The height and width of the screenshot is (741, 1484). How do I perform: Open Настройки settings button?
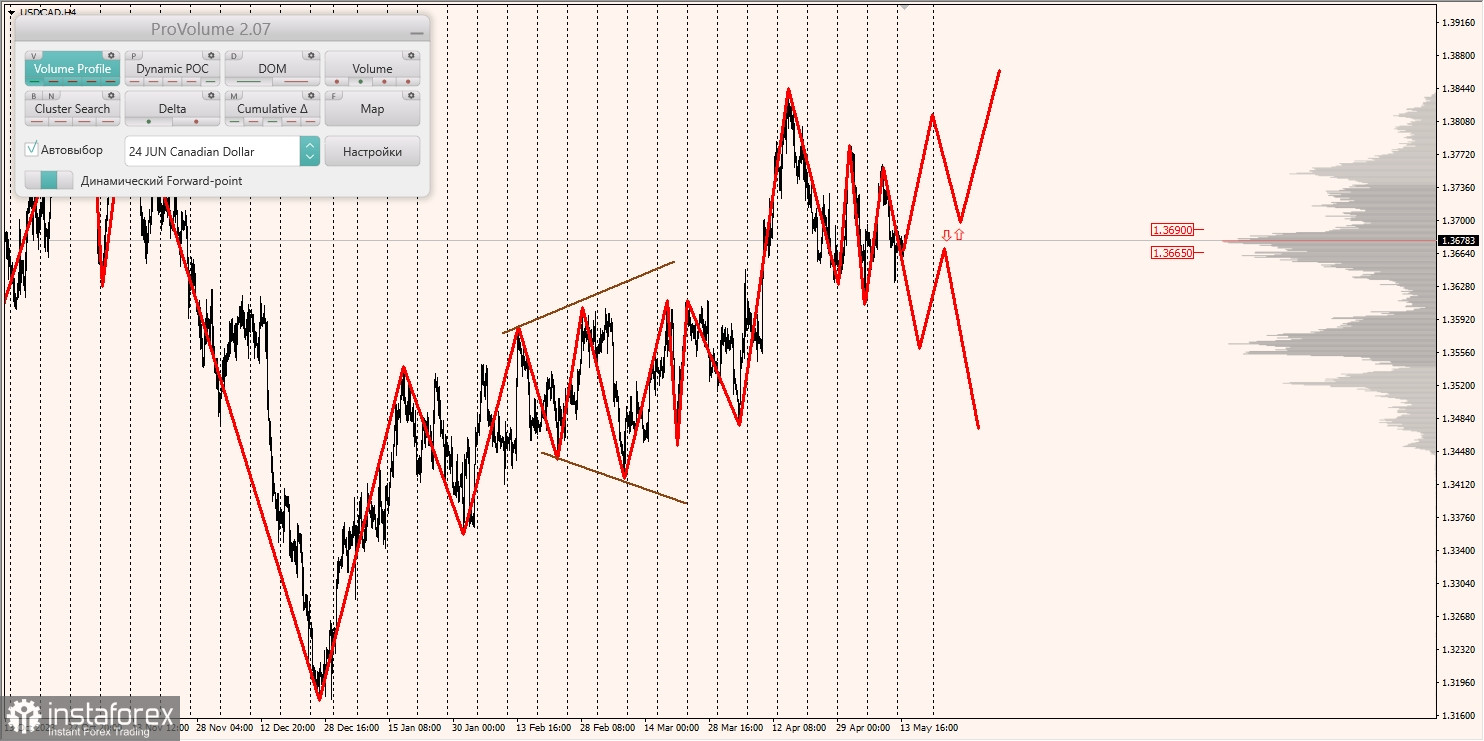point(372,151)
